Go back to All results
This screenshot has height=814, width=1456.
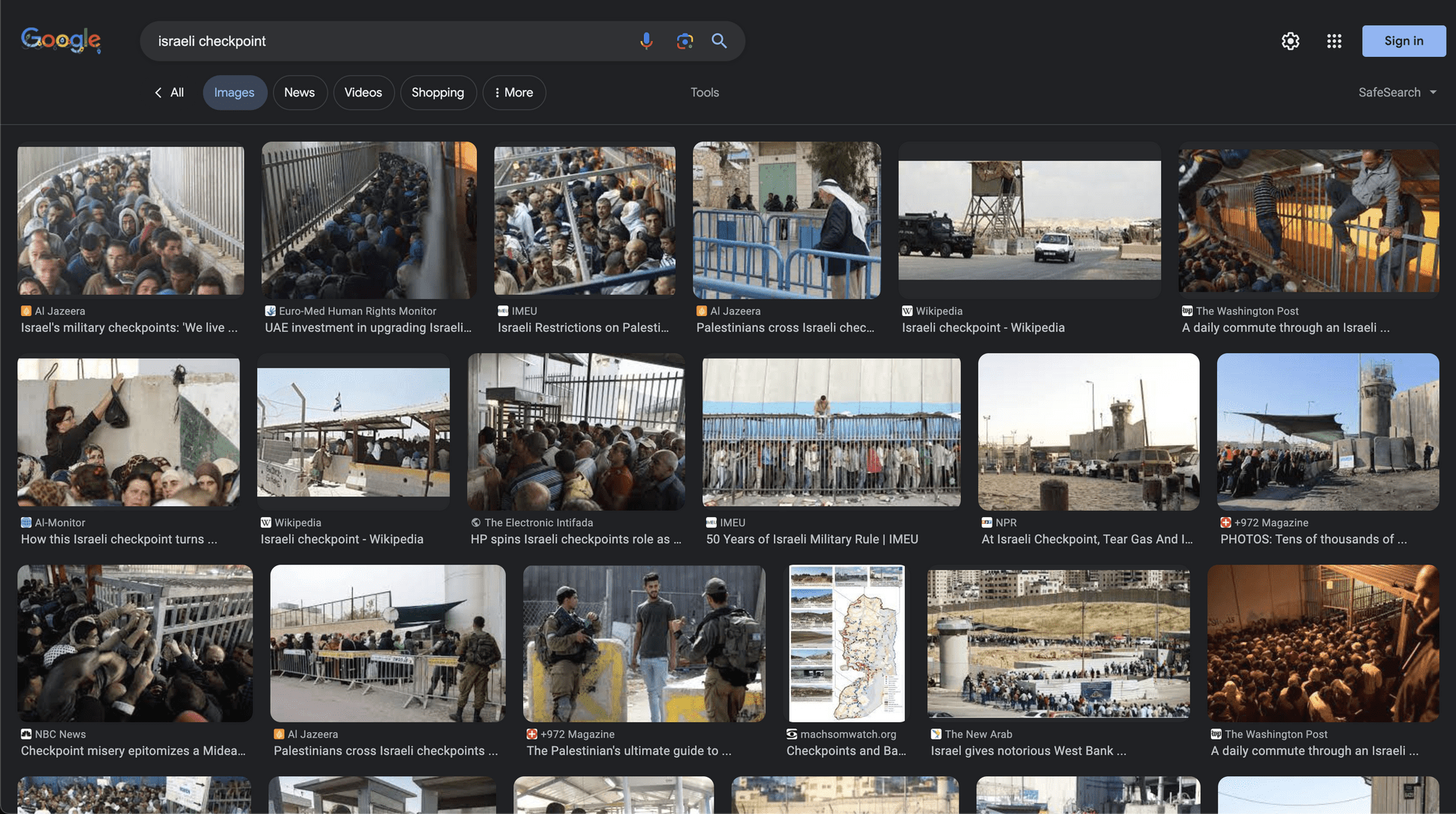point(169,92)
